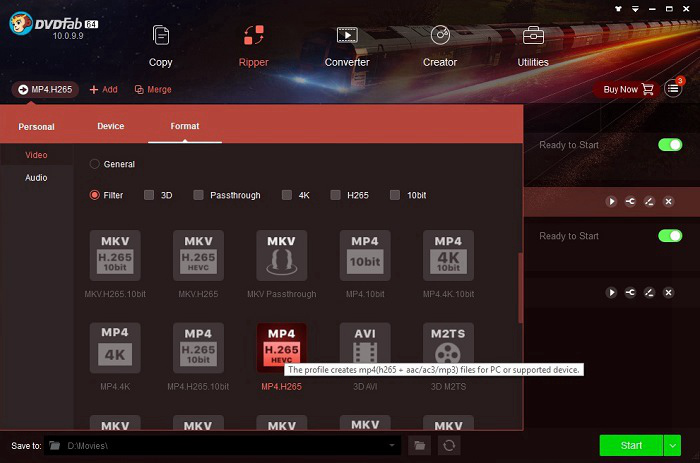700x463 pixels.
Task: Toggle off the second Ready to Start switch
Action: coord(670,236)
